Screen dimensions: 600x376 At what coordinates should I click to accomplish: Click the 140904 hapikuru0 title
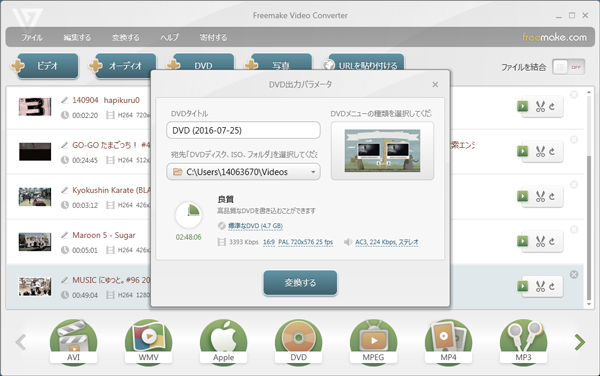pos(106,100)
